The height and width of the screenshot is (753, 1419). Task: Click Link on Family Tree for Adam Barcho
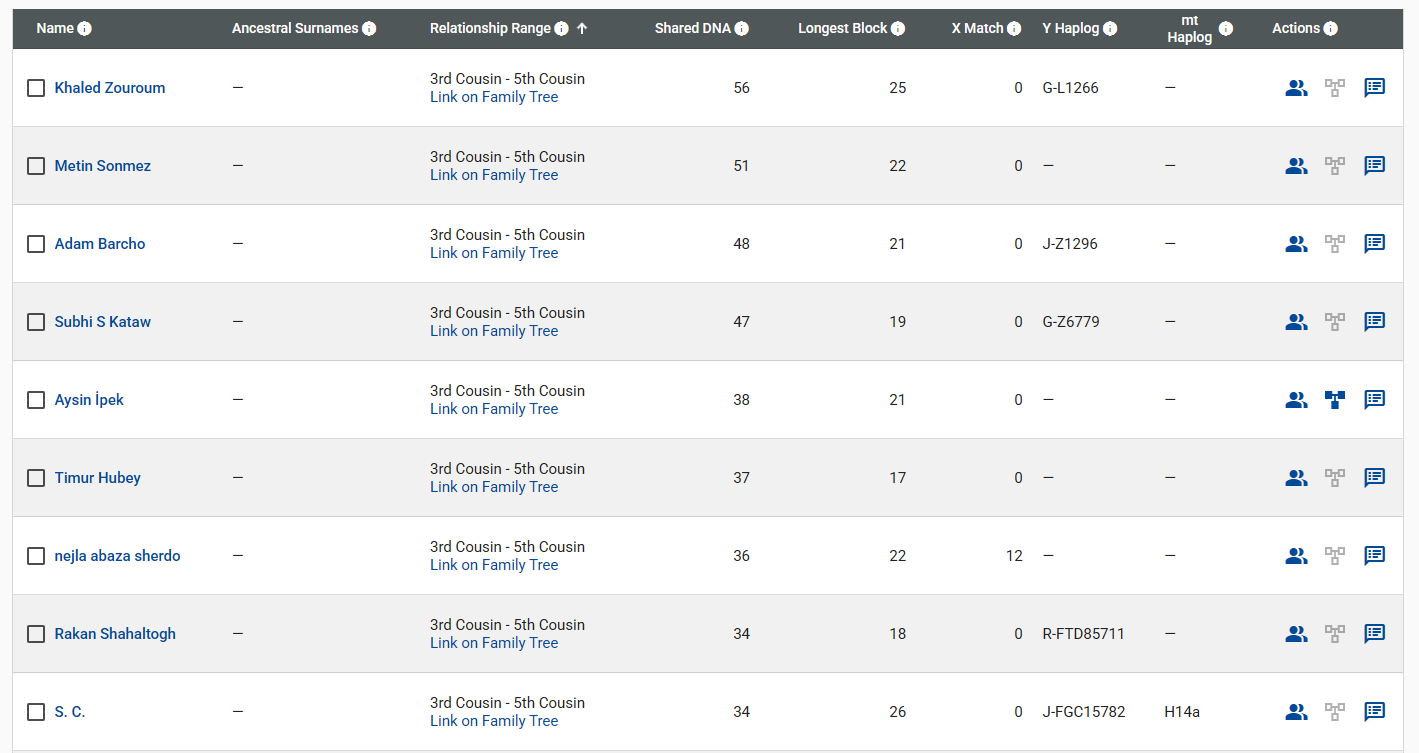tap(494, 253)
